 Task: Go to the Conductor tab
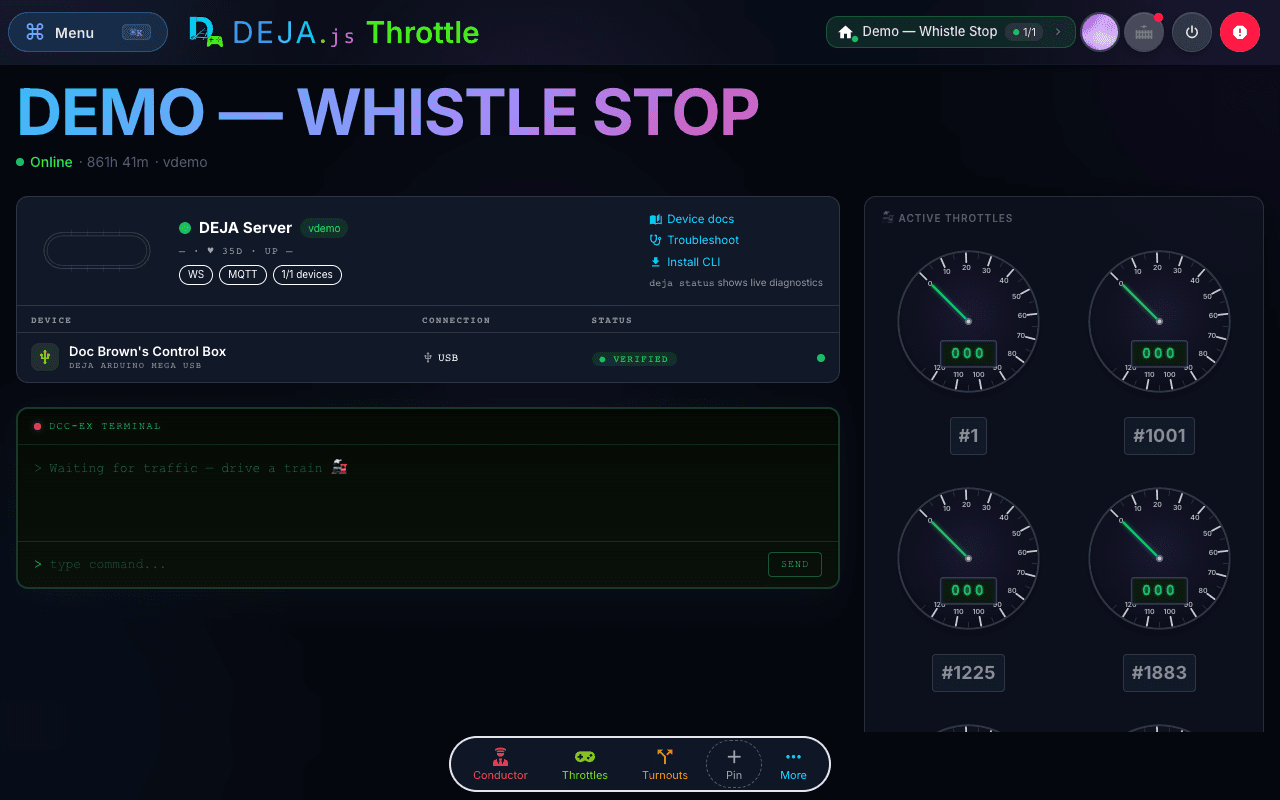pos(500,764)
